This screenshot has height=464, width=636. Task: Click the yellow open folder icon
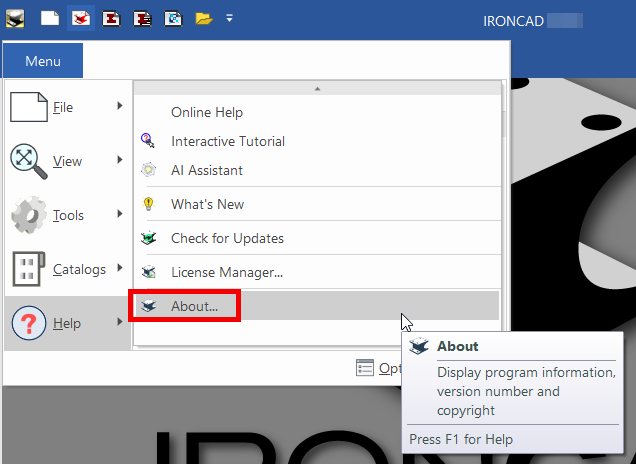click(204, 19)
